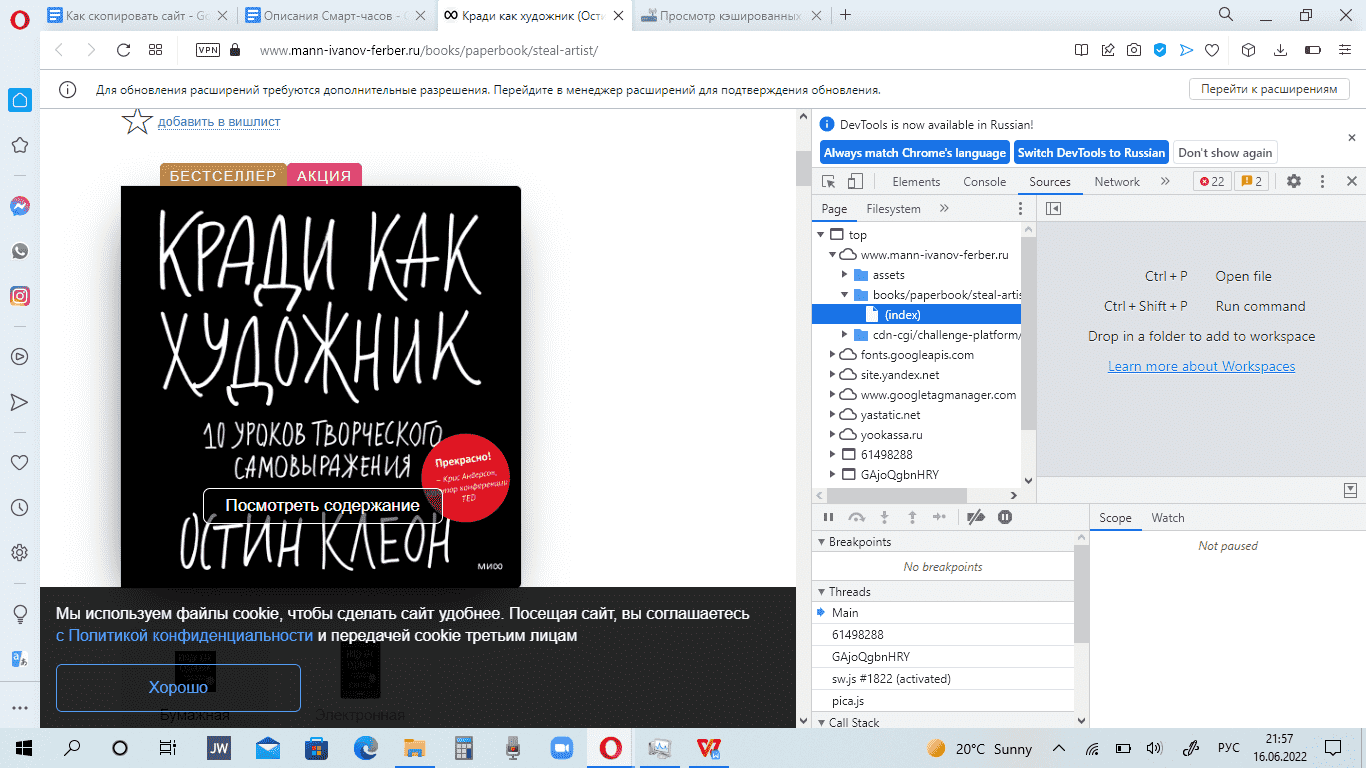This screenshot has width=1366, height=768.
Task: Open the start page speed dial grid icon
Action: pyautogui.click(x=156, y=50)
